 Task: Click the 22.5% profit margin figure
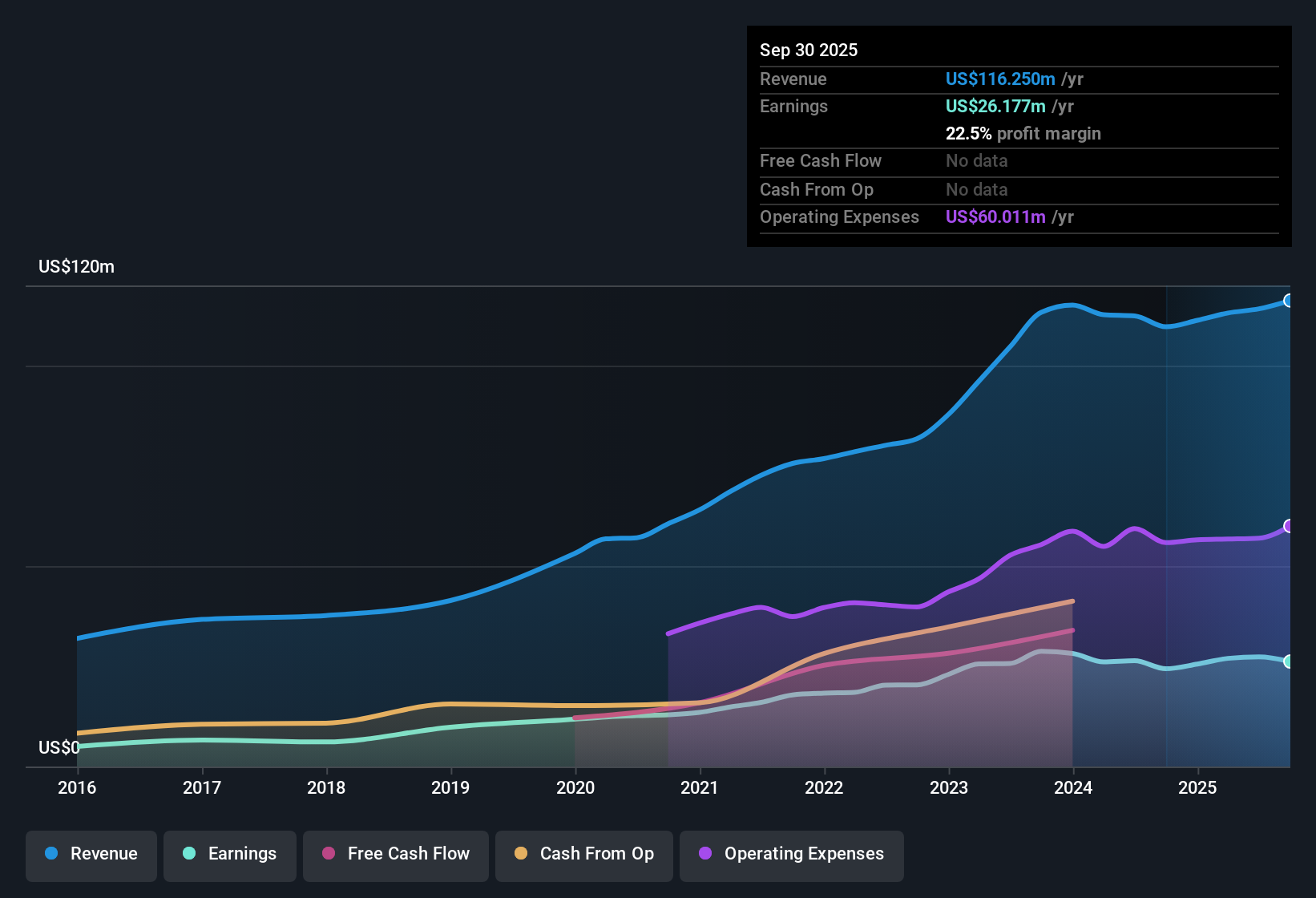coord(968,134)
